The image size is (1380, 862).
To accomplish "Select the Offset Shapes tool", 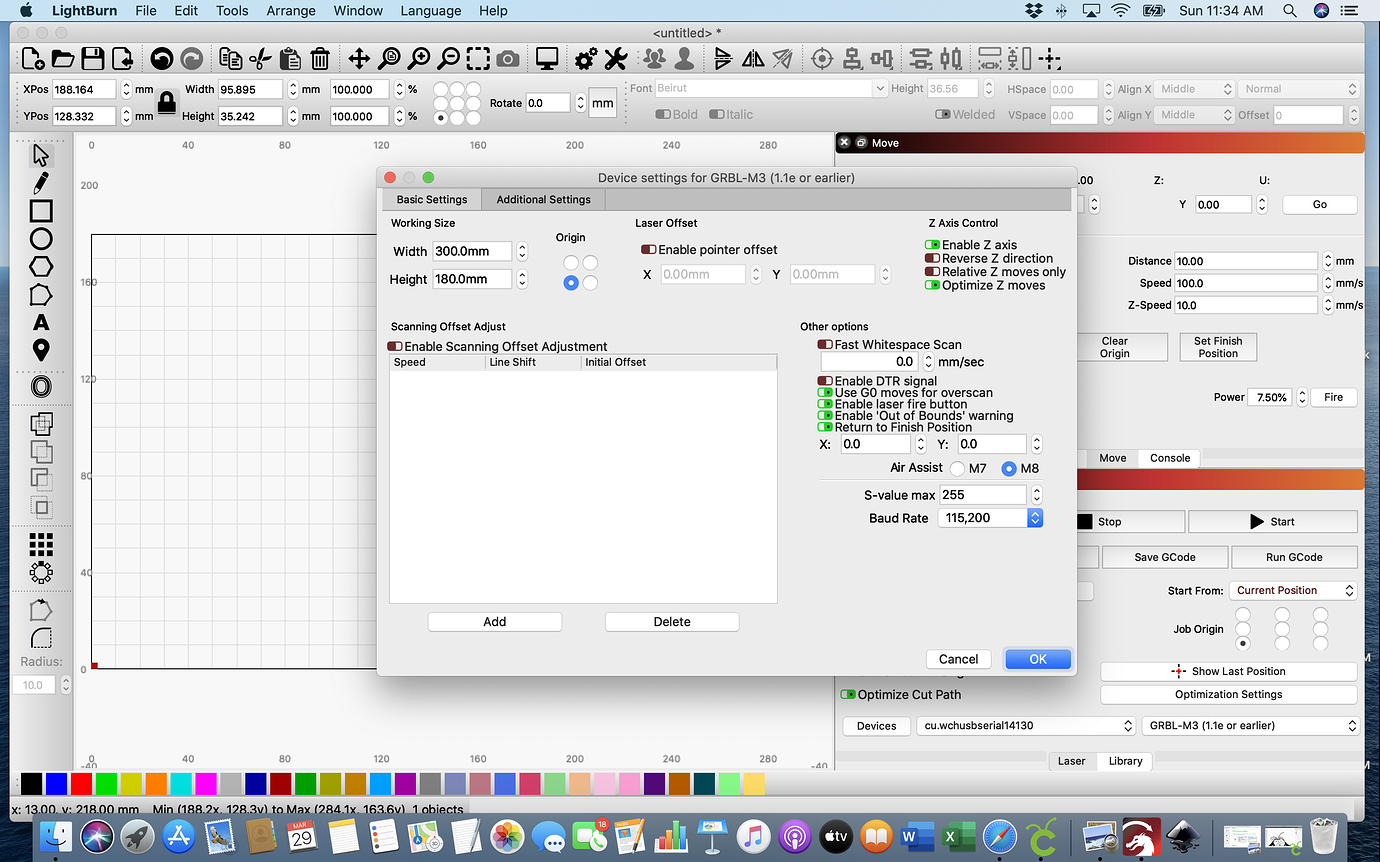I will pyautogui.click(x=41, y=386).
